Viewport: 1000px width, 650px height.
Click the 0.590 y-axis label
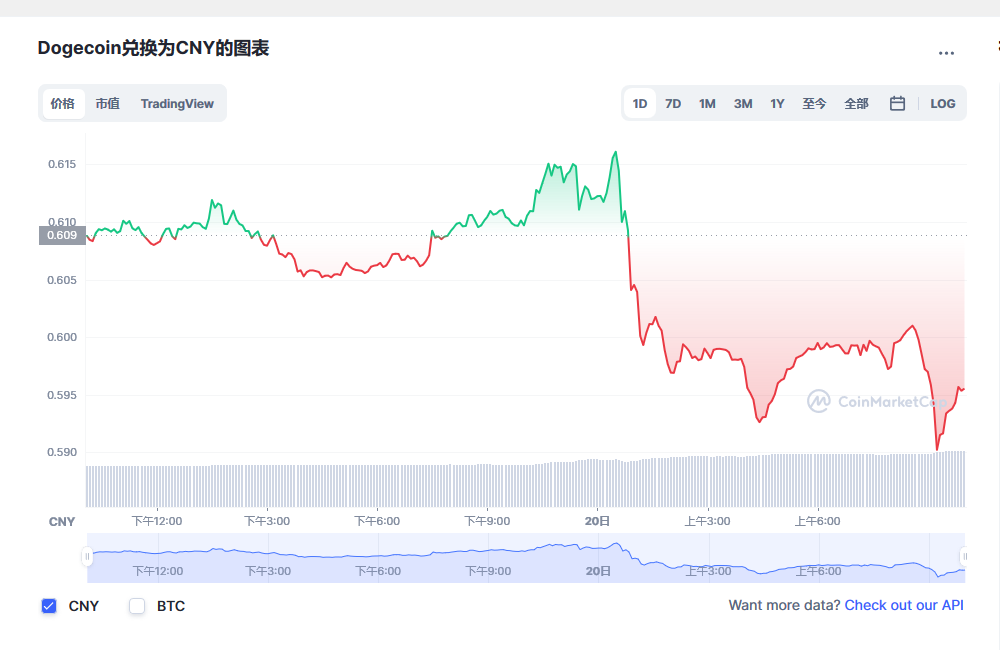point(62,452)
